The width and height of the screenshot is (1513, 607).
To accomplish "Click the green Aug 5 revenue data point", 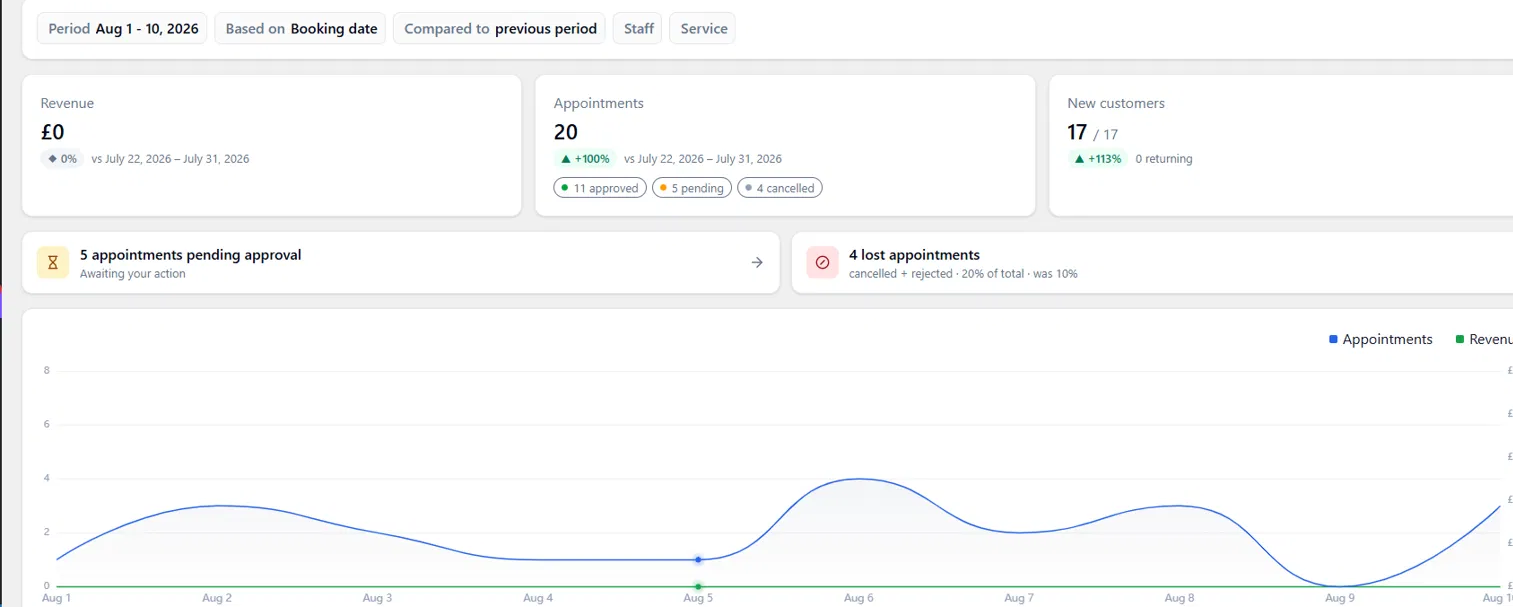I will click(x=698, y=586).
